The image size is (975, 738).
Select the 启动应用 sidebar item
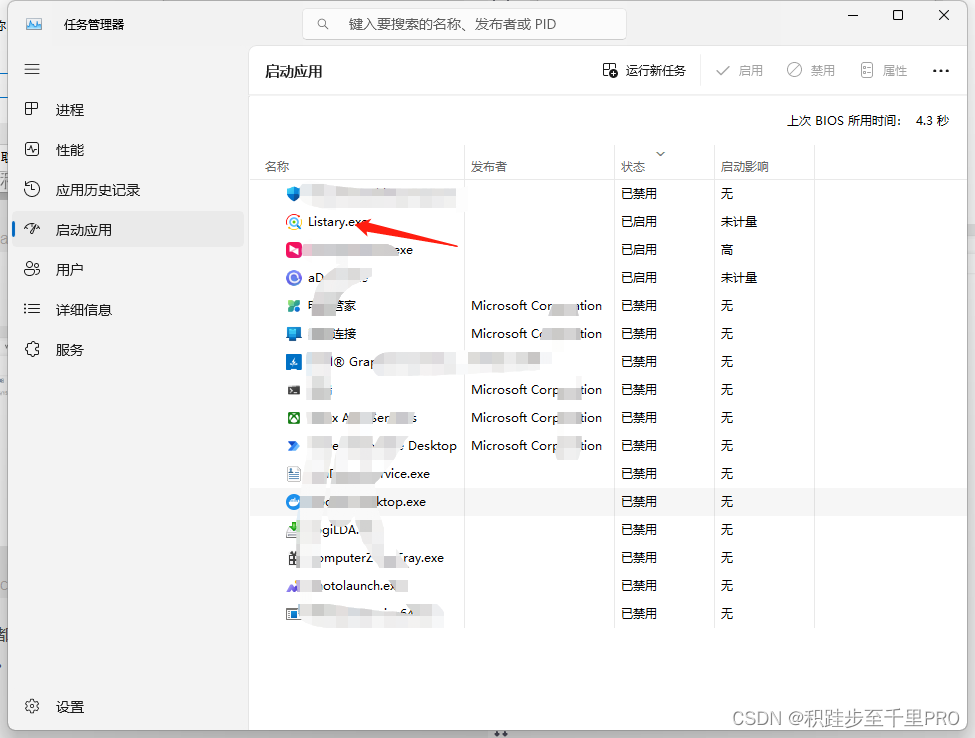click(127, 229)
